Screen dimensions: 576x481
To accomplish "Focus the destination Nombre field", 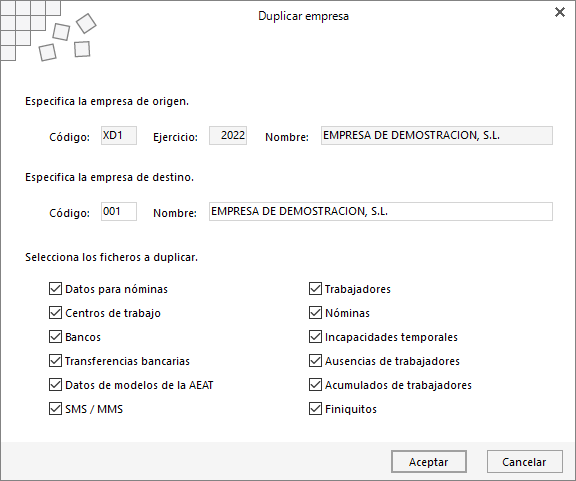I will tap(381, 211).
